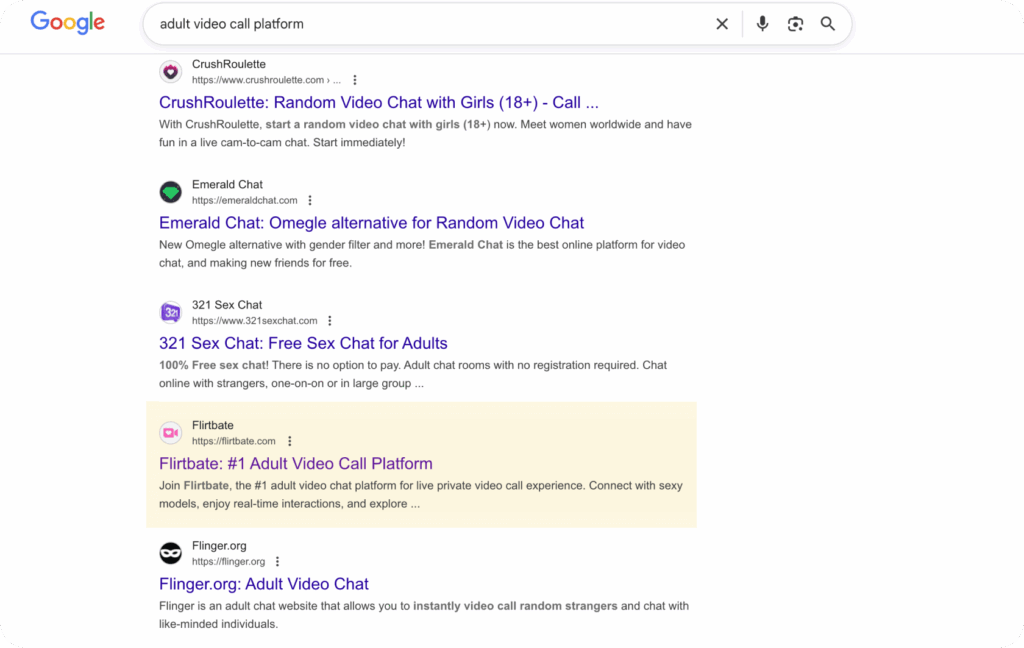Click the Flinger.org mask favicon
This screenshot has width=1024, height=648.
[170, 553]
